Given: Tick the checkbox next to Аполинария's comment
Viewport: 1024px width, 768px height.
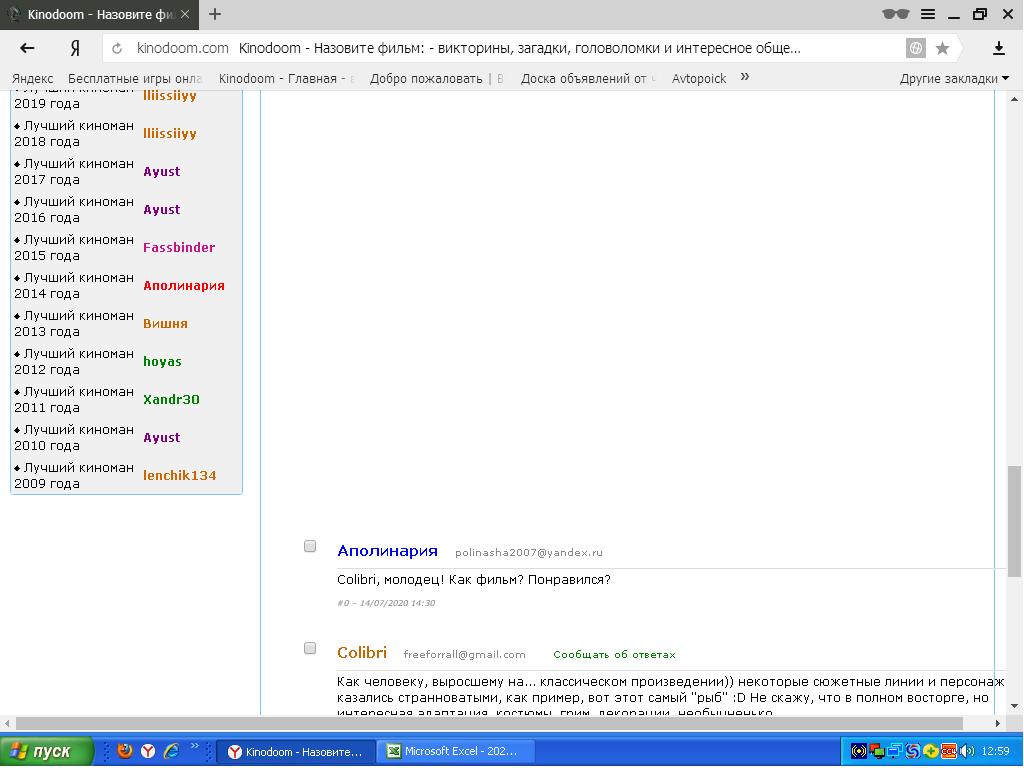Looking at the screenshot, I should coord(310,546).
